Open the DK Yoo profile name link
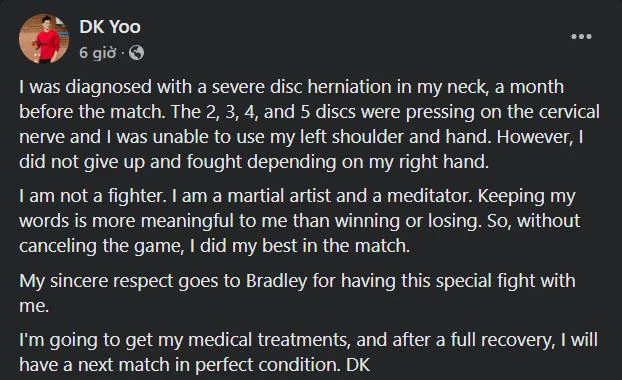This screenshot has height=380, width=622. [x=110, y=27]
